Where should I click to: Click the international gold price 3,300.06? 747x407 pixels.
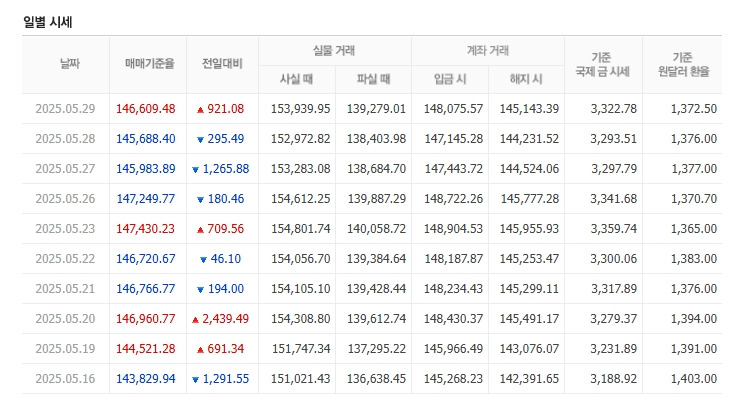click(x=614, y=259)
